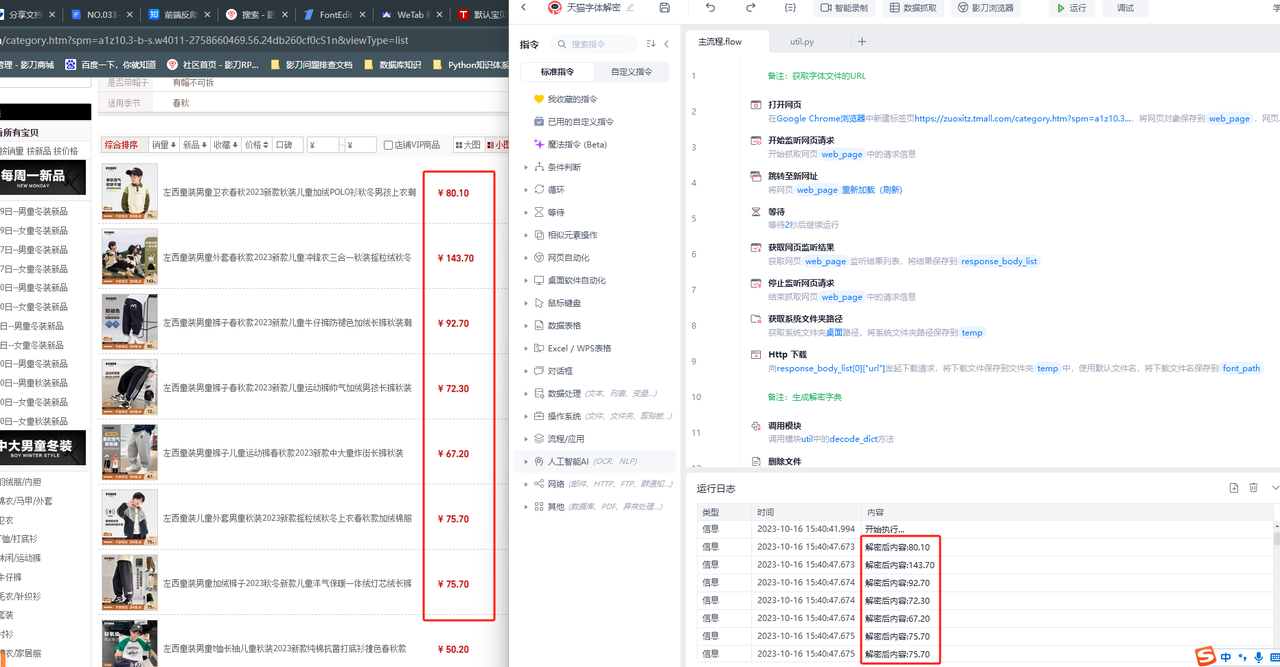Screen dimensions: 1280x667
Task: Click the 智能录制 button
Action: click(x=844, y=7)
